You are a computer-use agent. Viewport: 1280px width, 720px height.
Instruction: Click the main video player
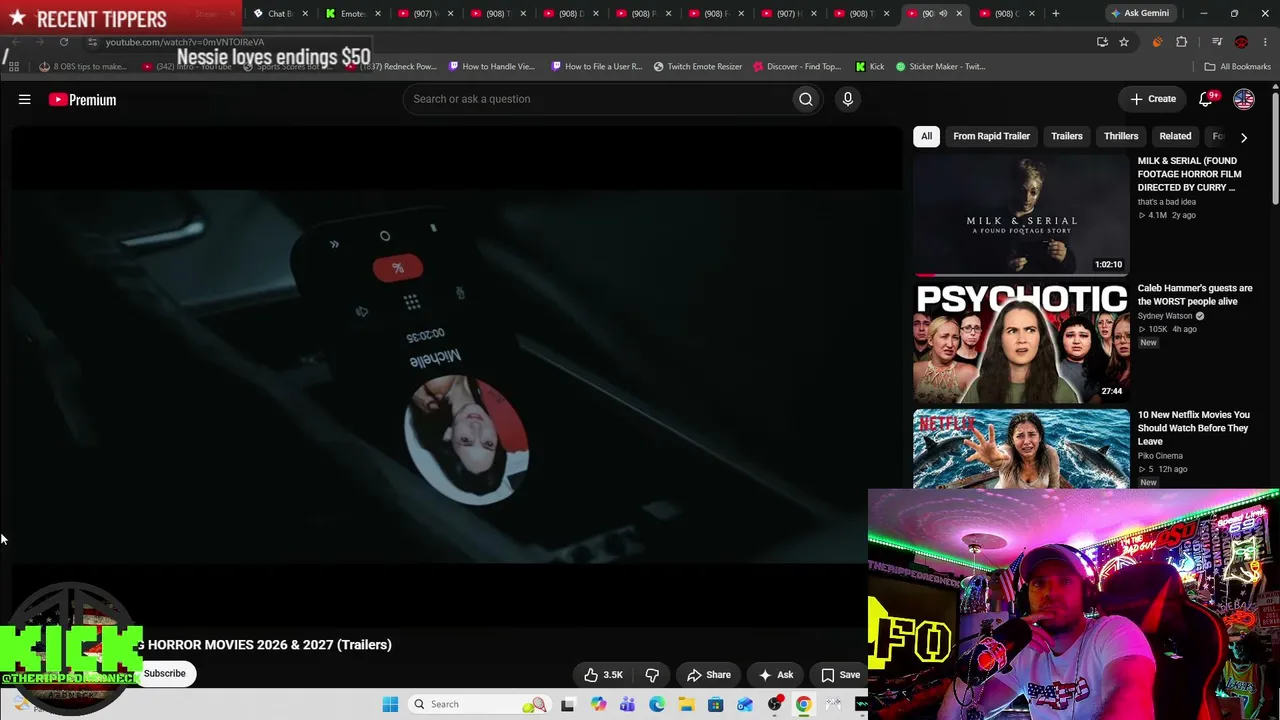pos(457,375)
